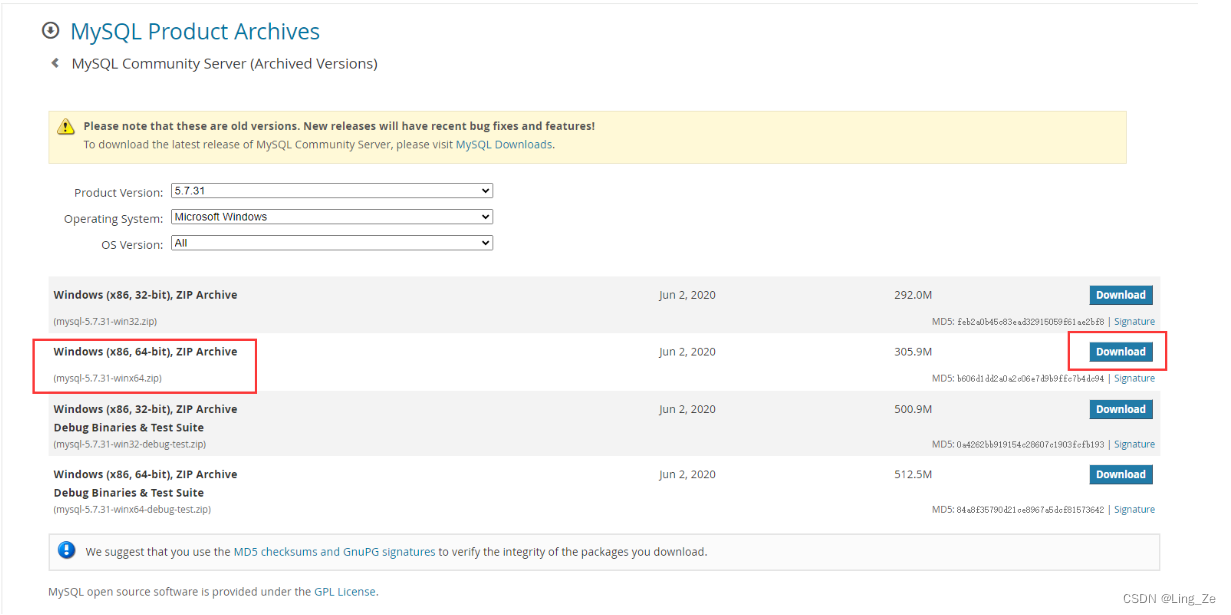
Task: Click the Jun 2, 2020 date in 292.0M row
Action: (x=687, y=295)
